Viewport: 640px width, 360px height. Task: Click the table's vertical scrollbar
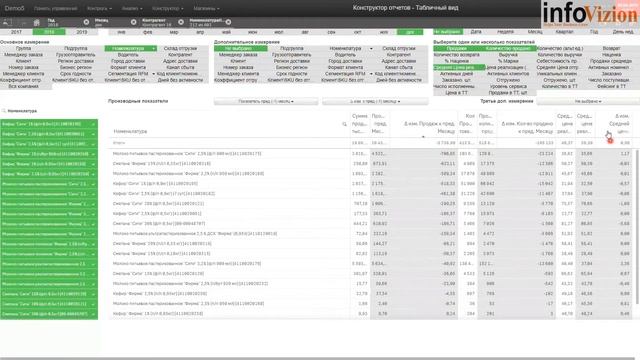pyautogui.click(x=637, y=227)
